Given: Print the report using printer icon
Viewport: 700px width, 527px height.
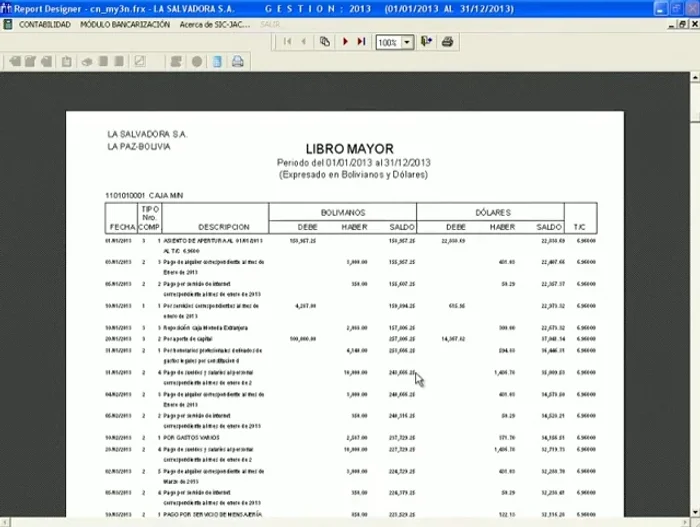Looking at the screenshot, I should [448, 42].
